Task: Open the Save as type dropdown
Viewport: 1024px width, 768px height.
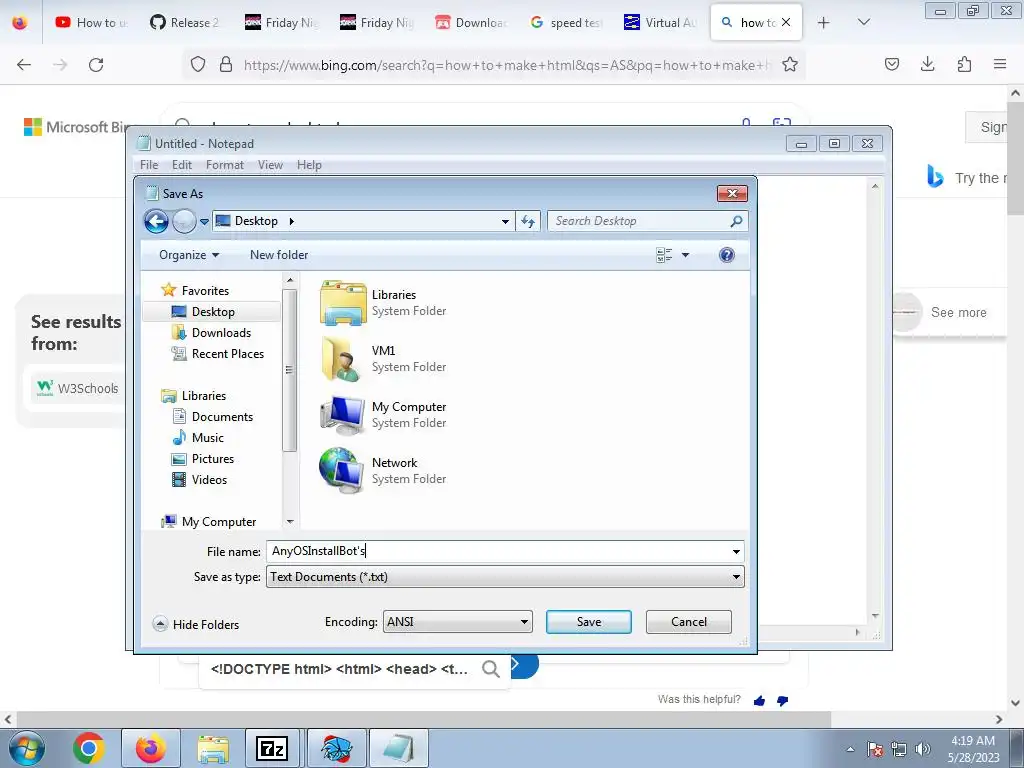Action: [x=505, y=577]
